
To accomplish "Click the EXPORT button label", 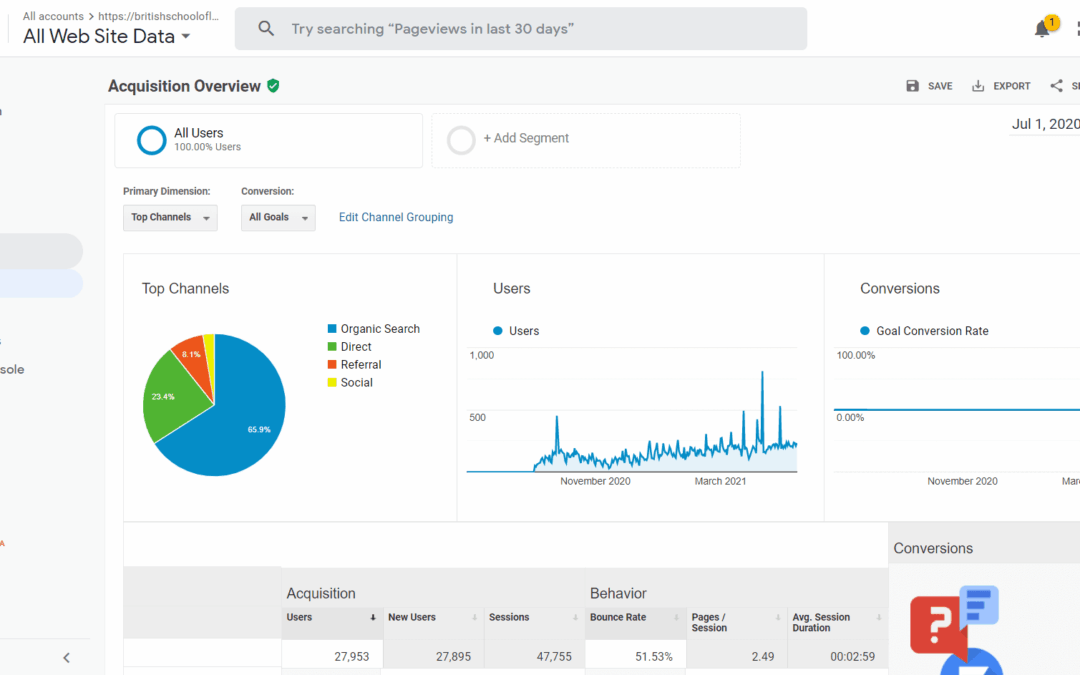I will (x=1012, y=86).
